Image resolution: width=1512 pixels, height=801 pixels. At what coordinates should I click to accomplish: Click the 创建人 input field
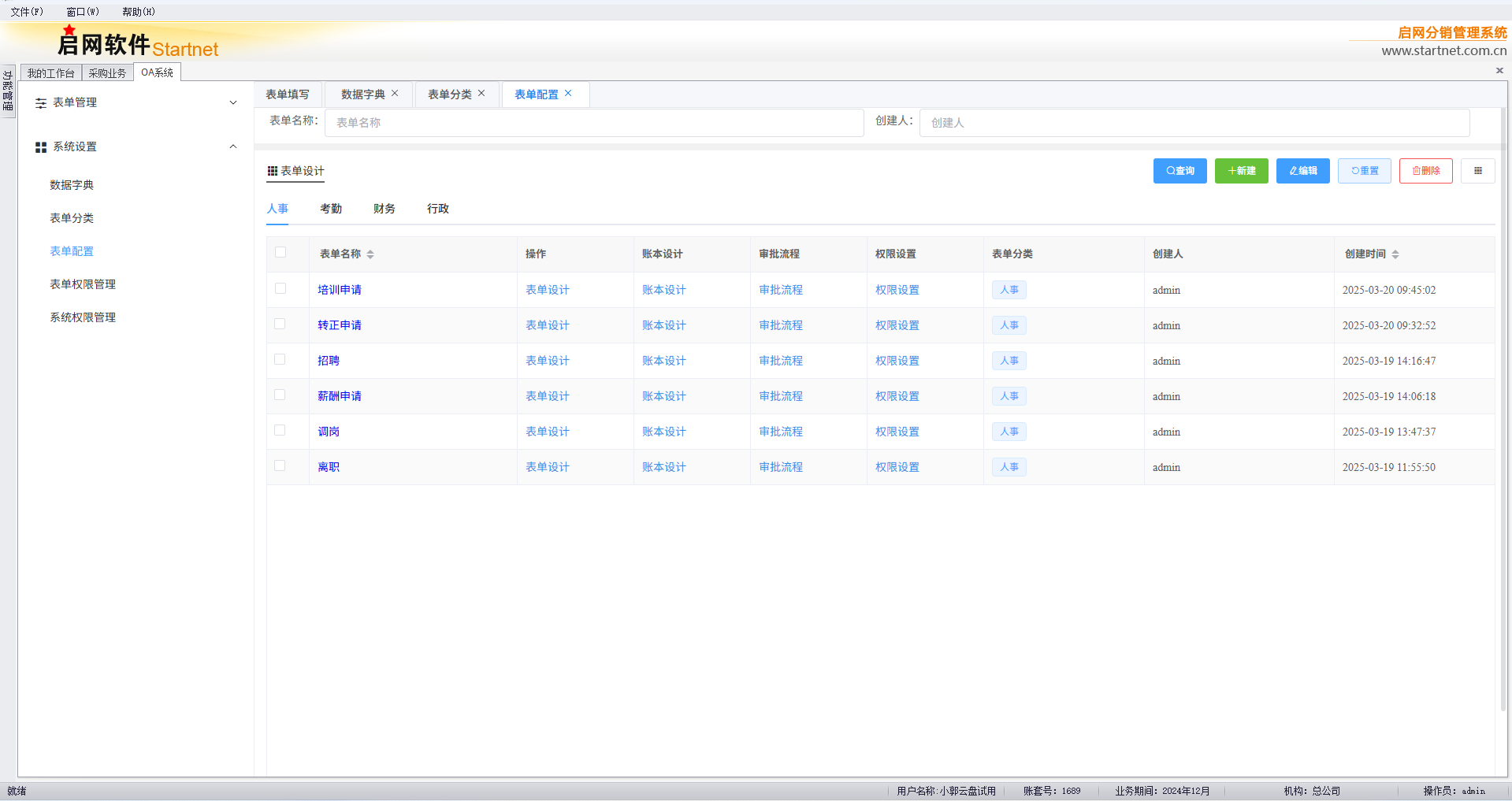pos(1194,123)
